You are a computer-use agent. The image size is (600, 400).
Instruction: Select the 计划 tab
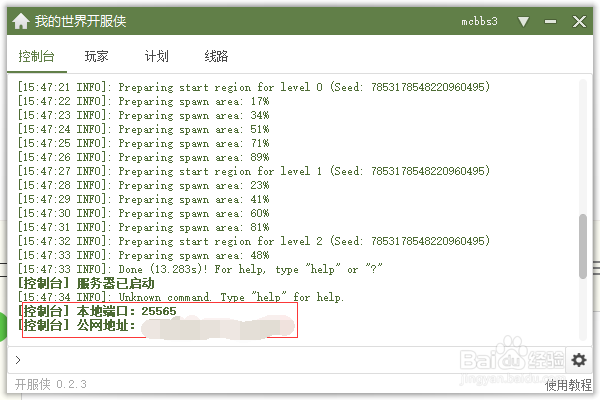coord(157,57)
